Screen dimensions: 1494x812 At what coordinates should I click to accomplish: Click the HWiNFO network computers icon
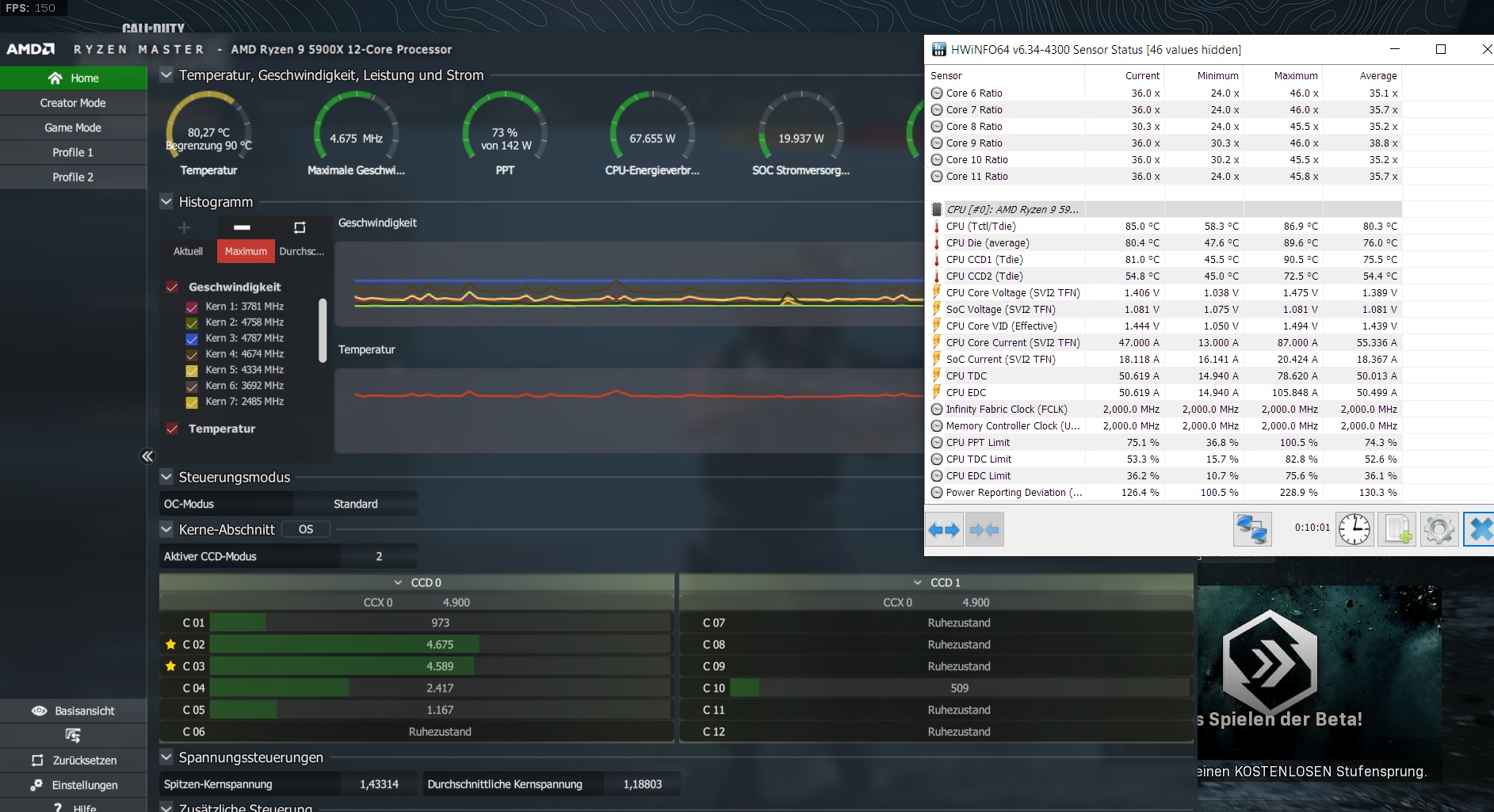coord(1252,529)
